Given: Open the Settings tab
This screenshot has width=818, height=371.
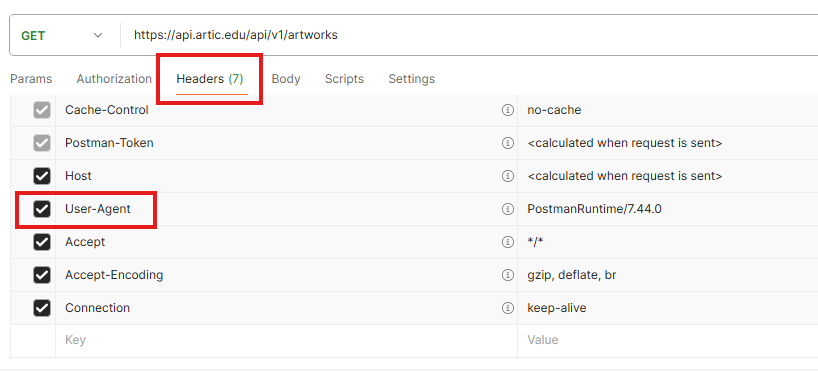Looking at the screenshot, I should pyautogui.click(x=412, y=79).
